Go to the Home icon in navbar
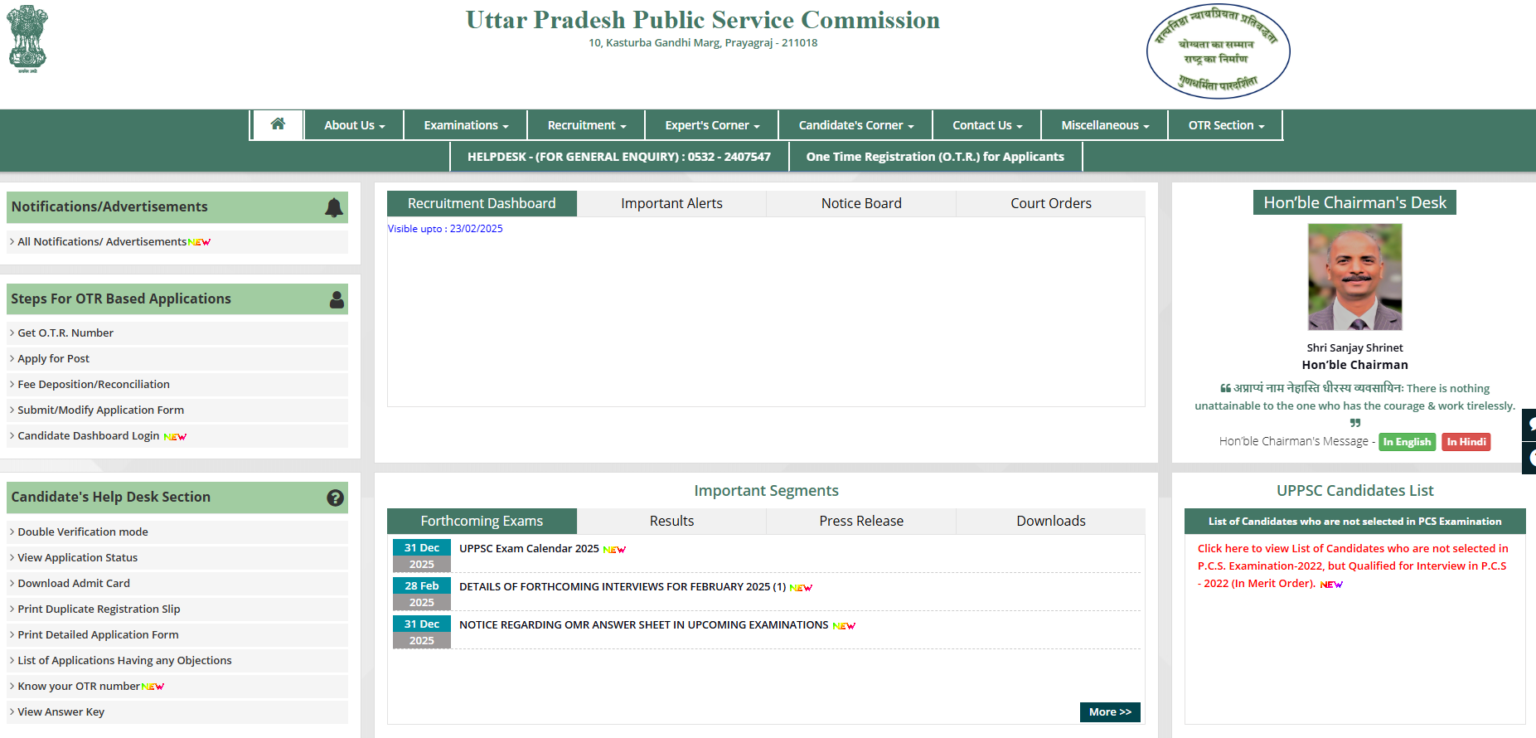 [278, 124]
